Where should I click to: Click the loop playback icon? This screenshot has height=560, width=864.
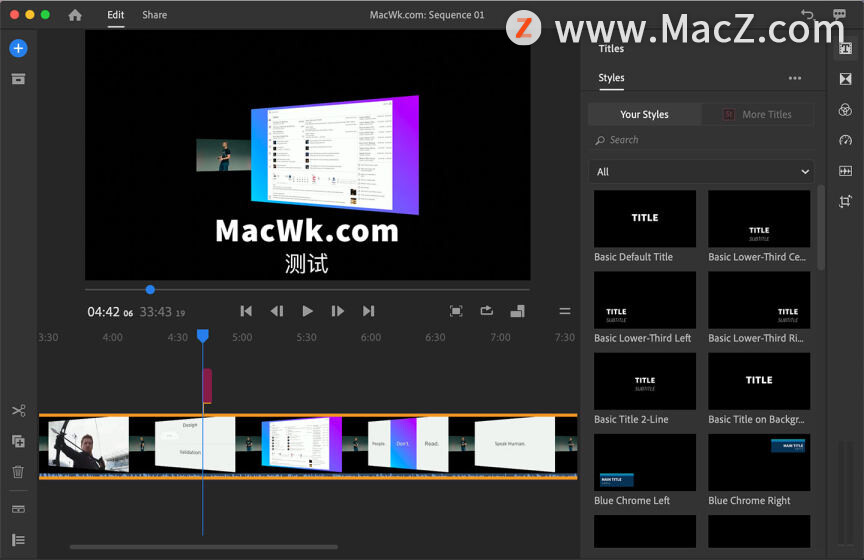pyautogui.click(x=487, y=311)
